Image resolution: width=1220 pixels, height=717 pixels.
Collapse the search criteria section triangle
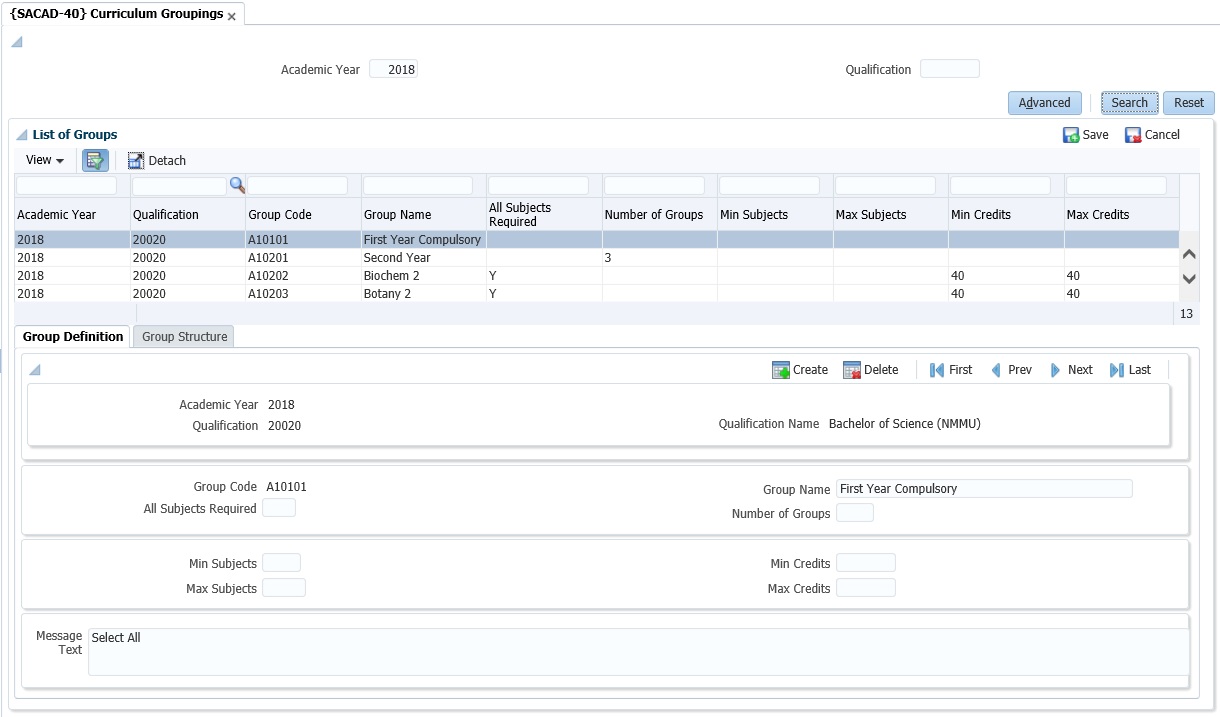(x=16, y=42)
